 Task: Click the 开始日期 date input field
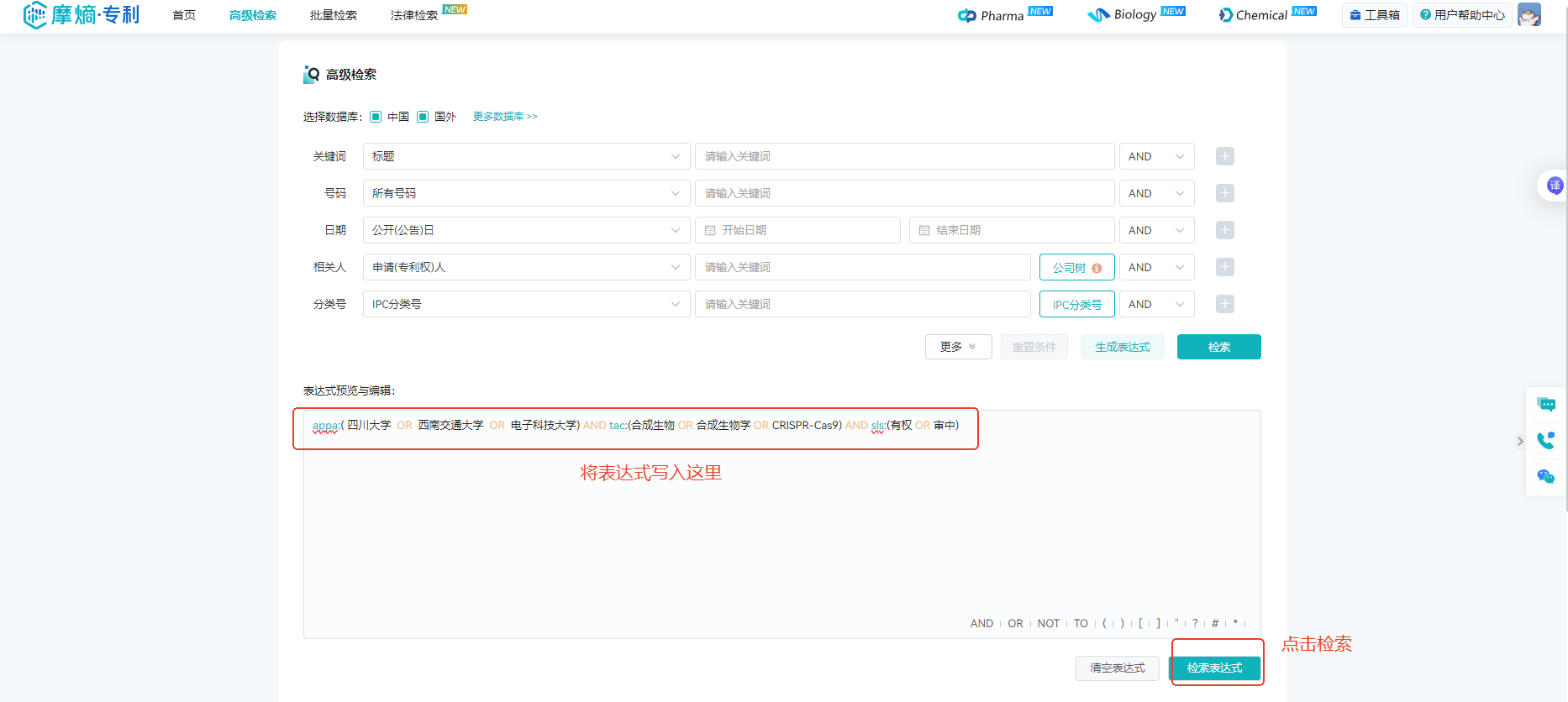tap(797, 230)
